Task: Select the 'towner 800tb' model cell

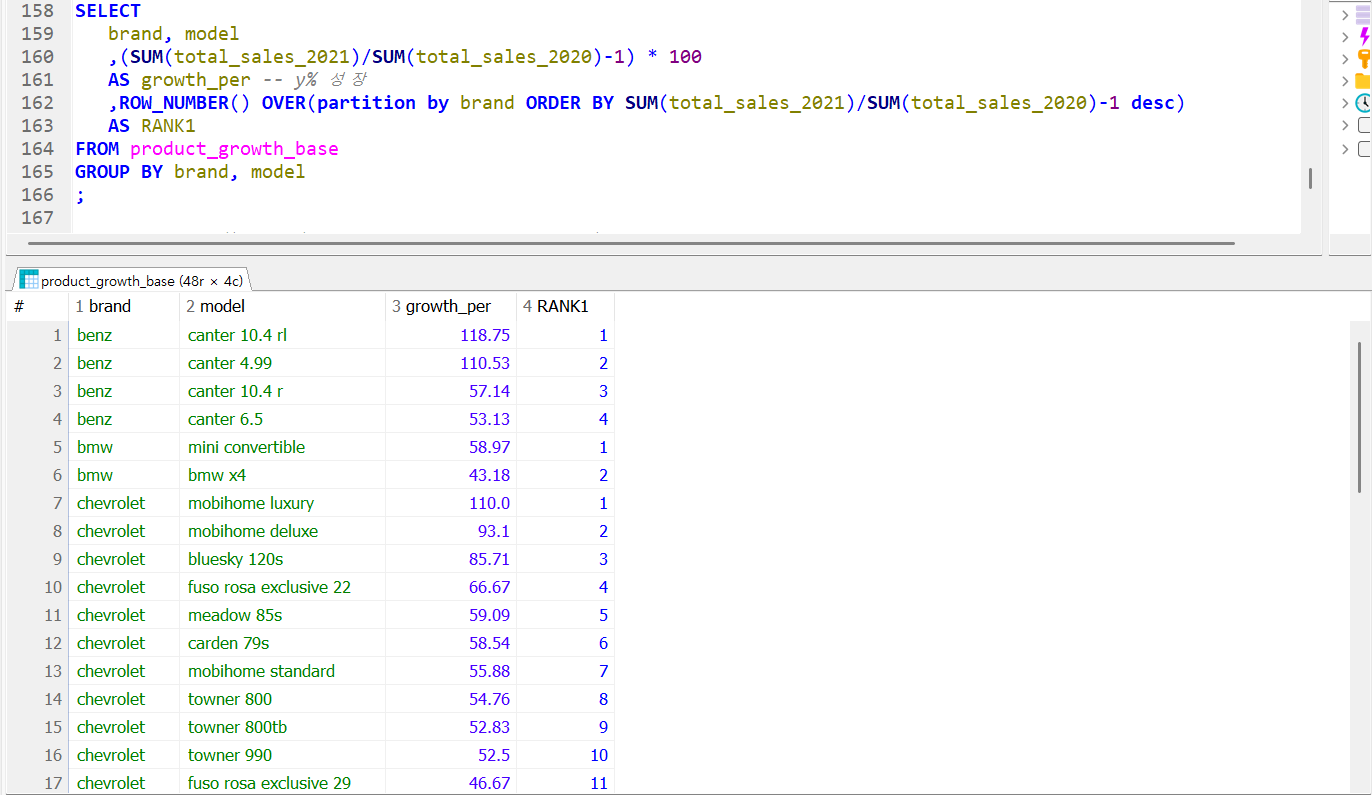Action: [282, 727]
